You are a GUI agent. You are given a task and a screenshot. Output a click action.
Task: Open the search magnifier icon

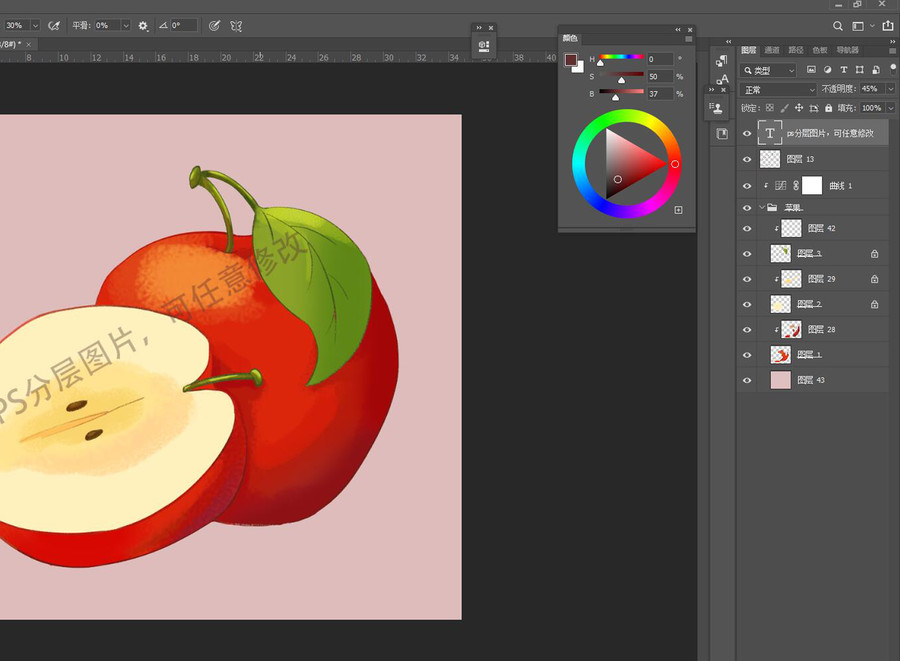coord(838,26)
